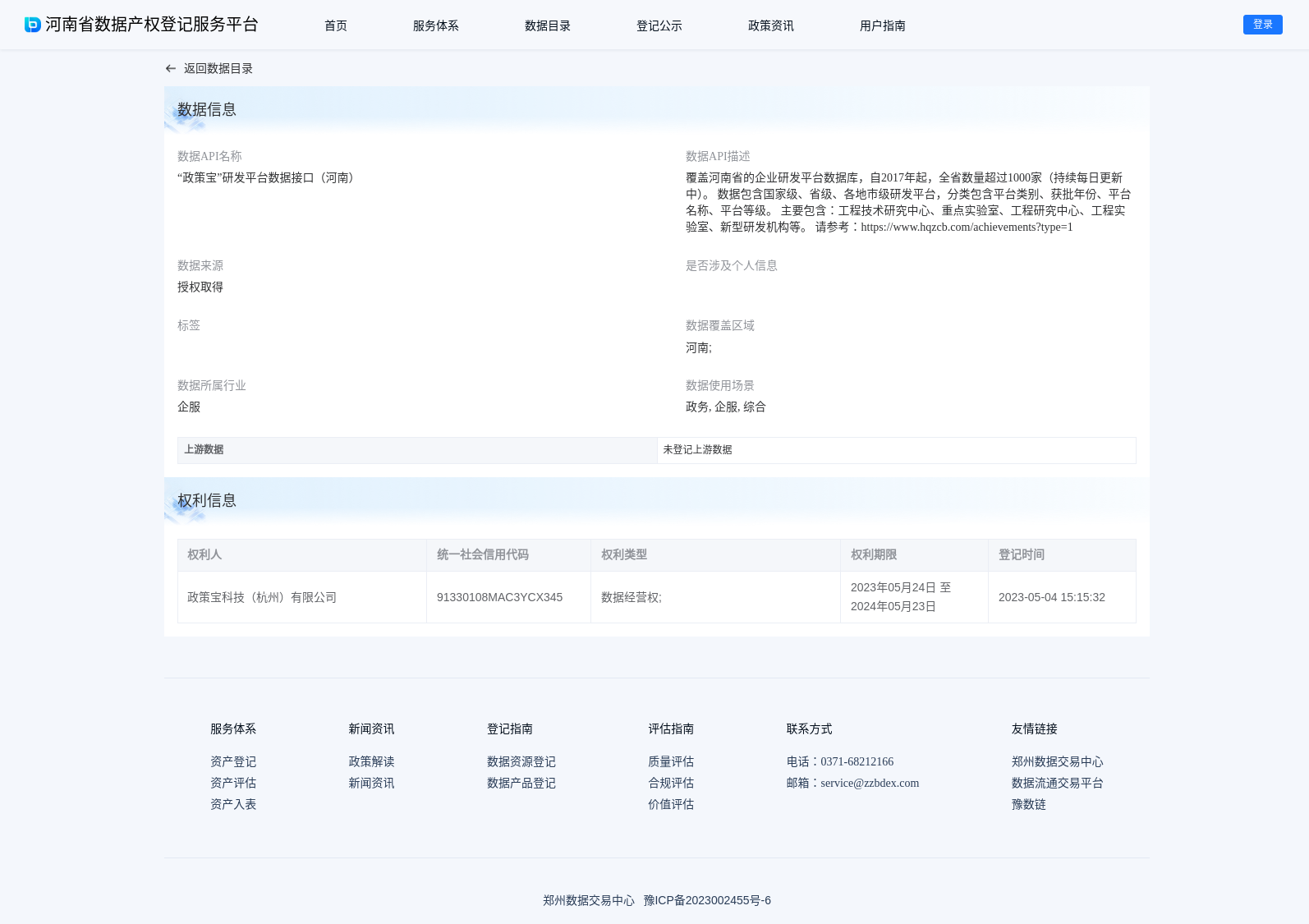Click data source value 授权取得
Viewport: 1309px width, 924px height.
tap(200, 287)
